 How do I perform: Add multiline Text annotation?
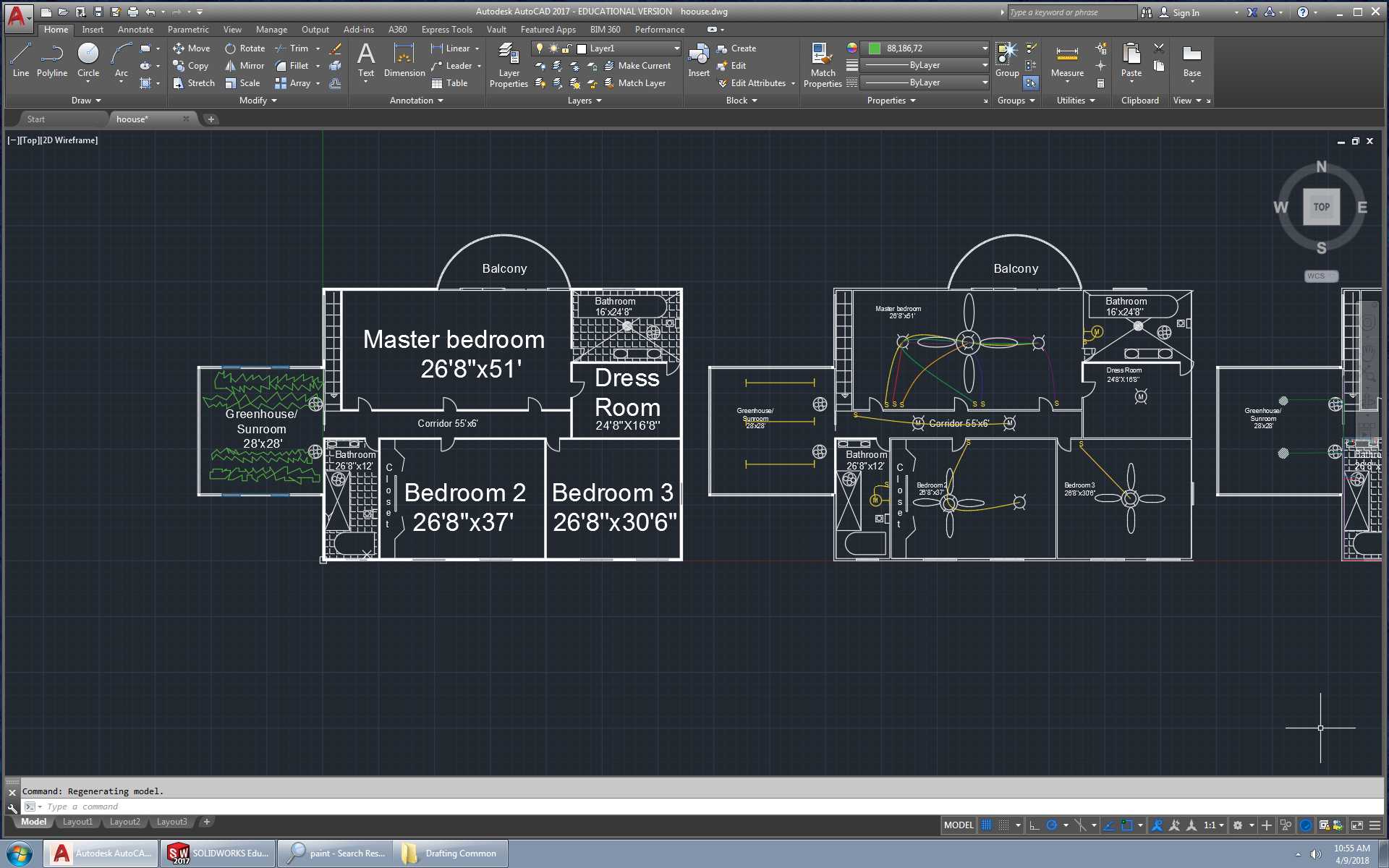[x=366, y=61]
